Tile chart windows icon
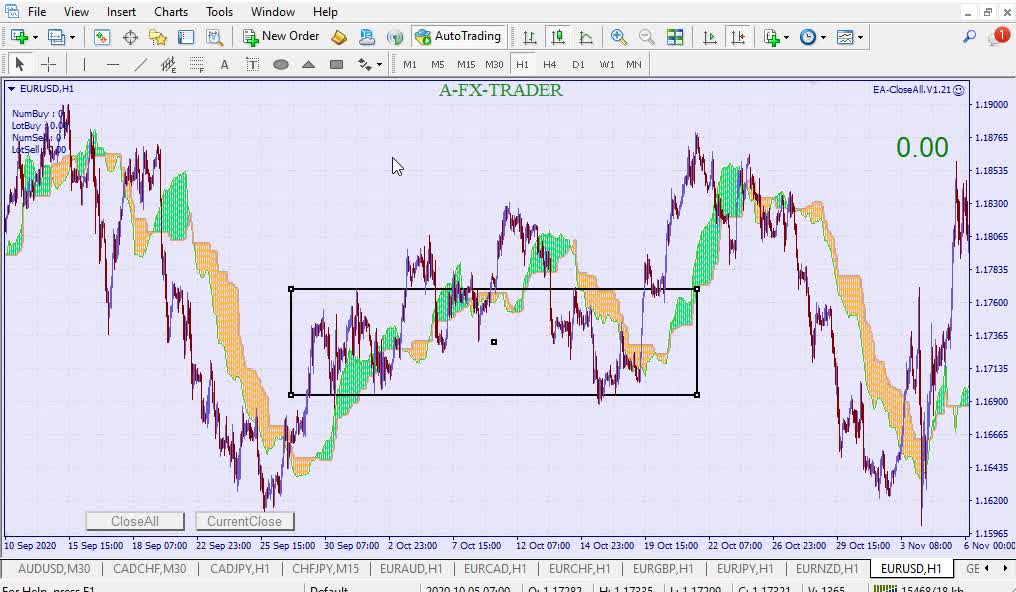Viewport: 1016px width, 592px height. pyautogui.click(x=675, y=37)
